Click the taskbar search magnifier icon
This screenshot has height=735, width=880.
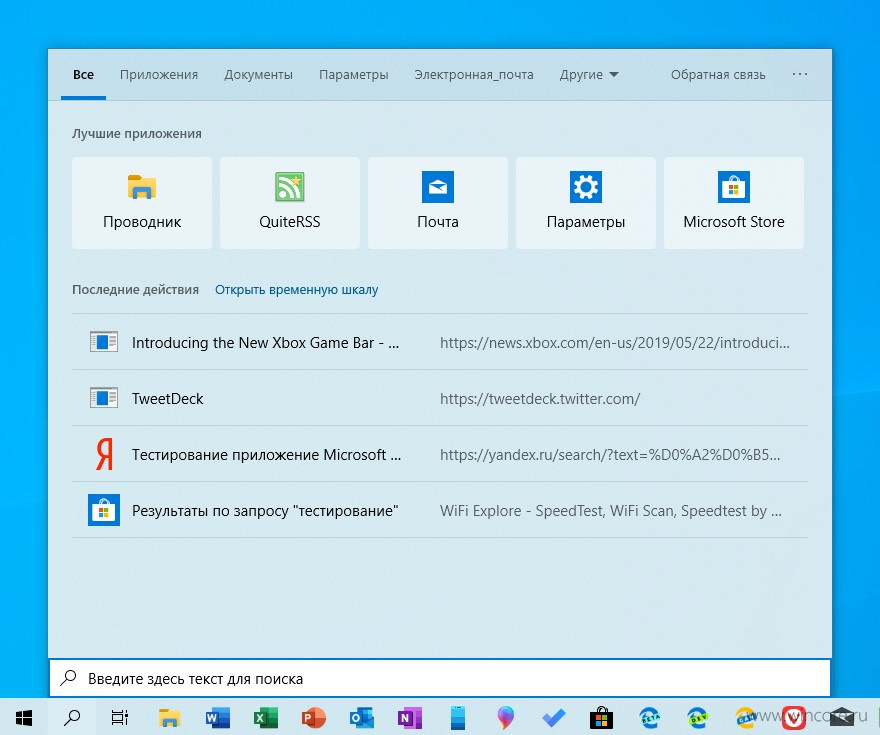pos(72,717)
